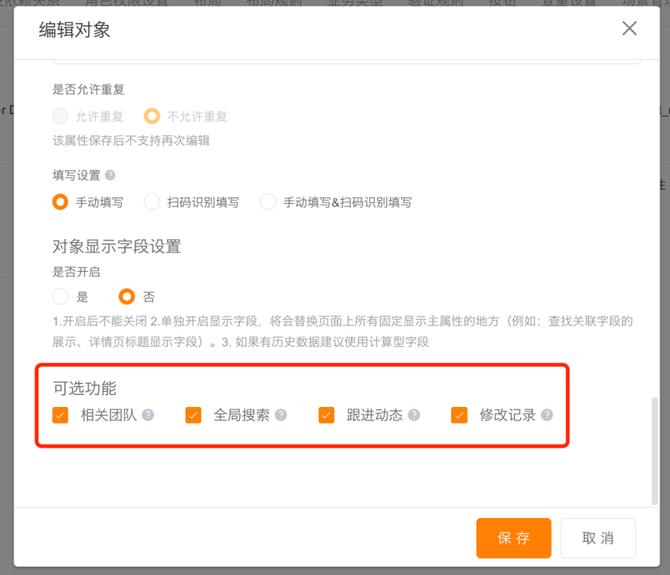The height and width of the screenshot is (575, 670).
Task: Select 手动填写&扫码识别填写 radio option
Action: click(x=268, y=202)
